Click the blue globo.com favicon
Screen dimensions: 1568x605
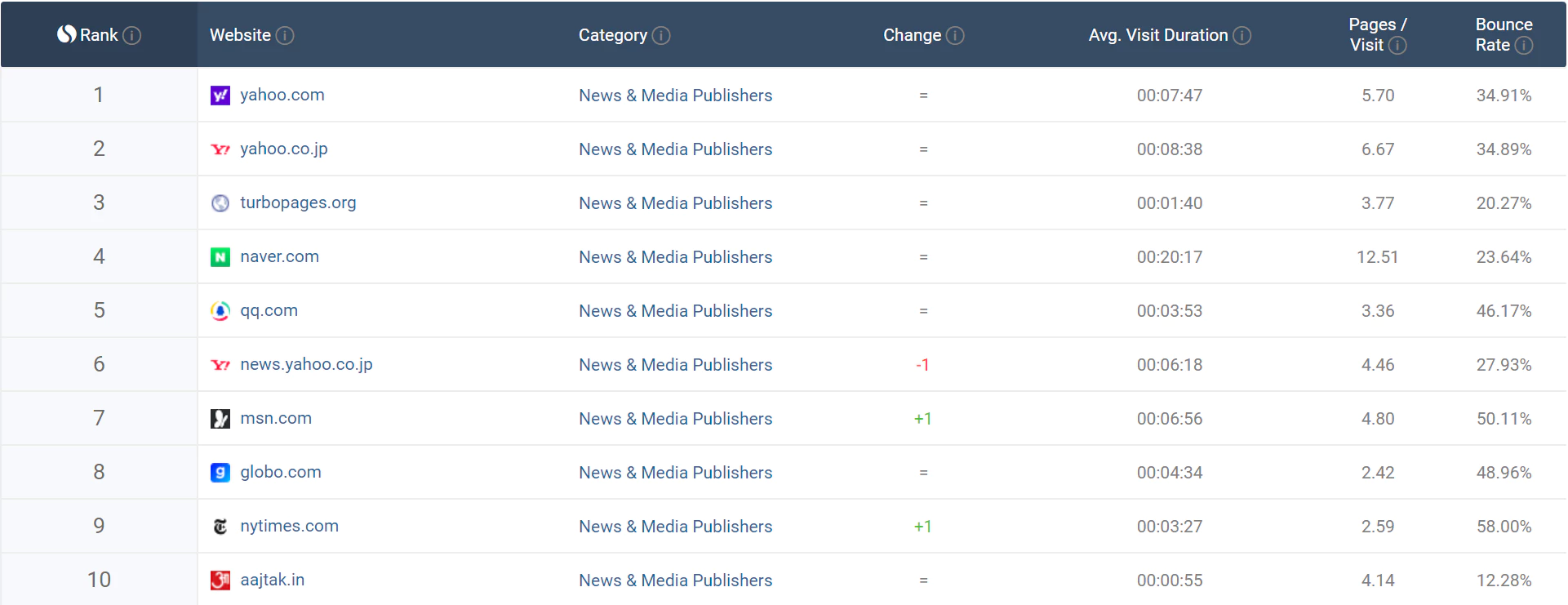point(220,473)
